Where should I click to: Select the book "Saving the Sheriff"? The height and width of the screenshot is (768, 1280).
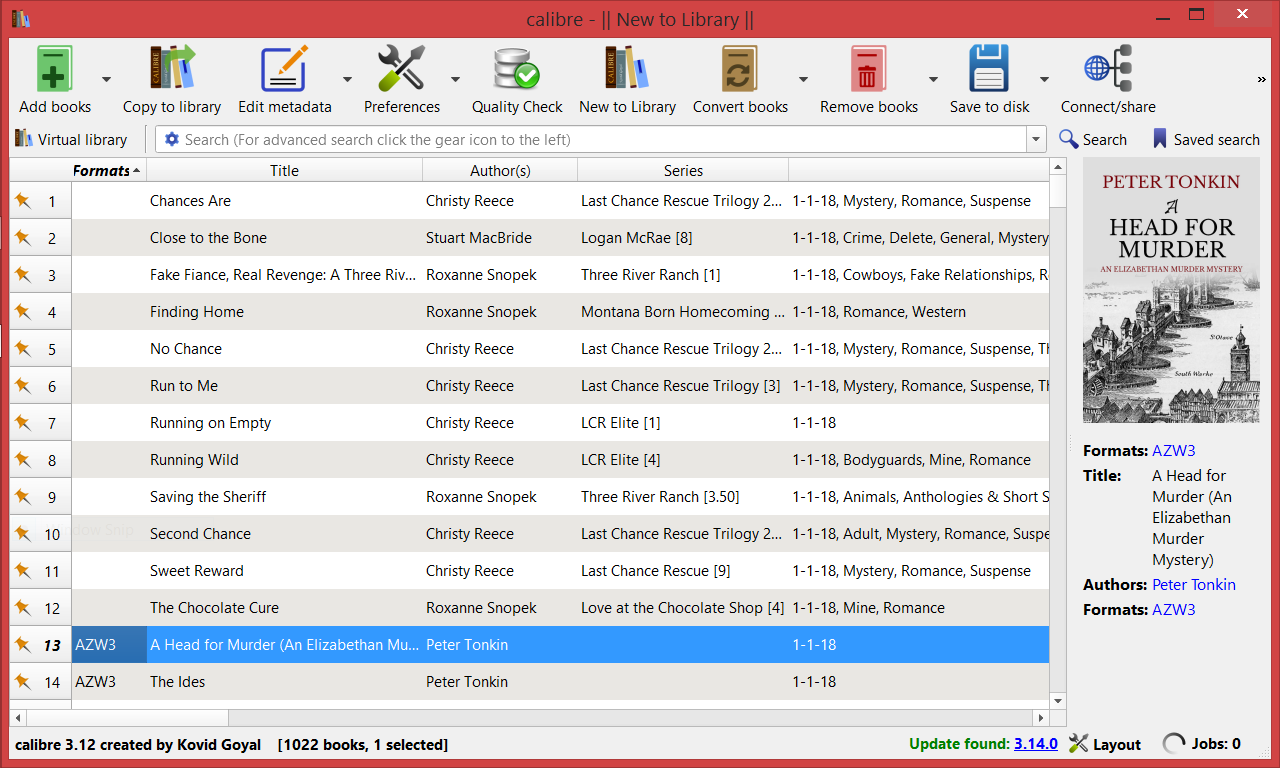[208, 497]
